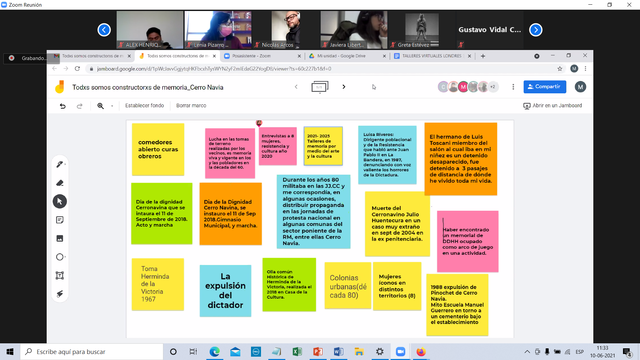The width and height of the screenshot is (640, 360).
Task: Select the Jamboard eraser tool
Action: (60, 183)
